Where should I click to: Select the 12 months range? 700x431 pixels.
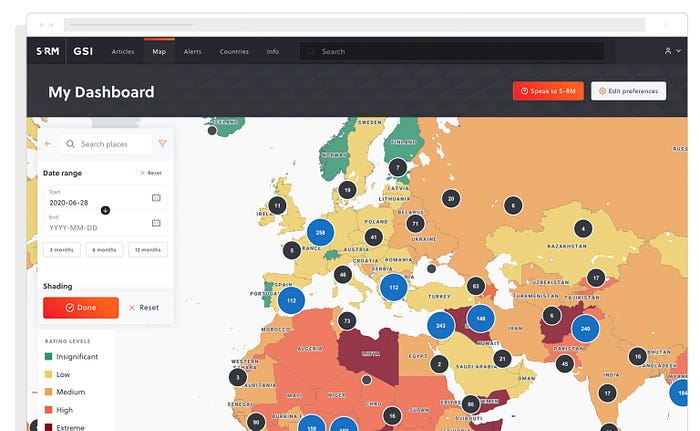point(148,250)
